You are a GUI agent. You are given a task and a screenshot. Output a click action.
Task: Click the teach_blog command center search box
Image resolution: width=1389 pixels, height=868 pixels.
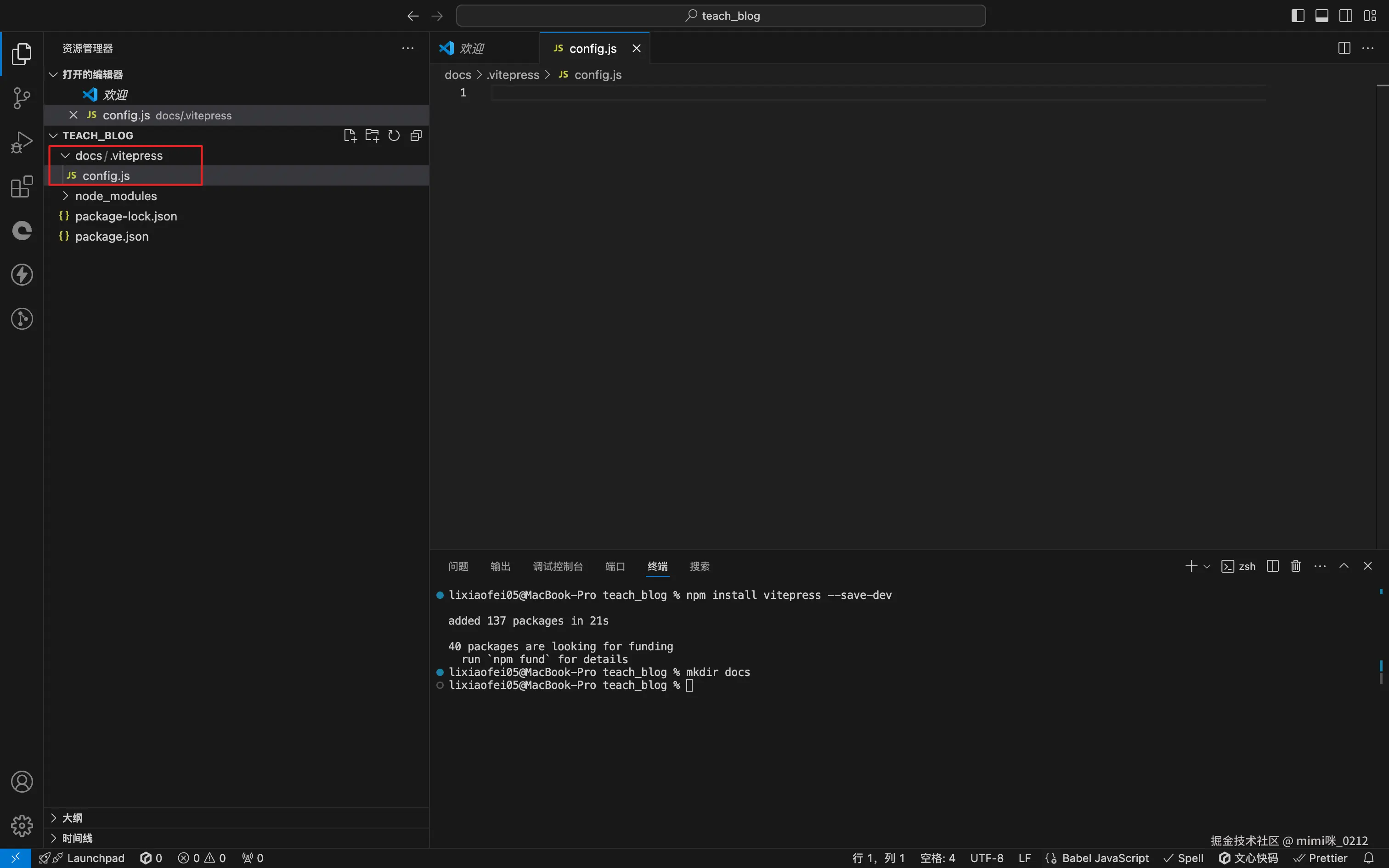point(721,16)
